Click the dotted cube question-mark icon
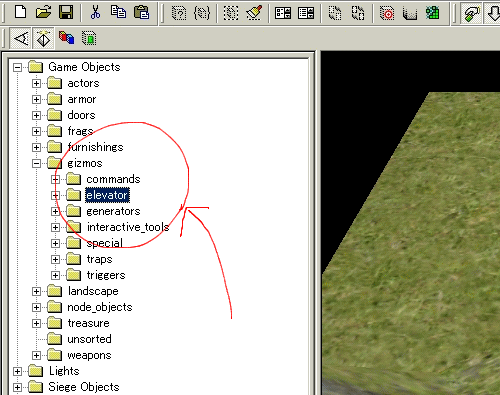Screen dimensions: 500x395 (x=179, y=13)
